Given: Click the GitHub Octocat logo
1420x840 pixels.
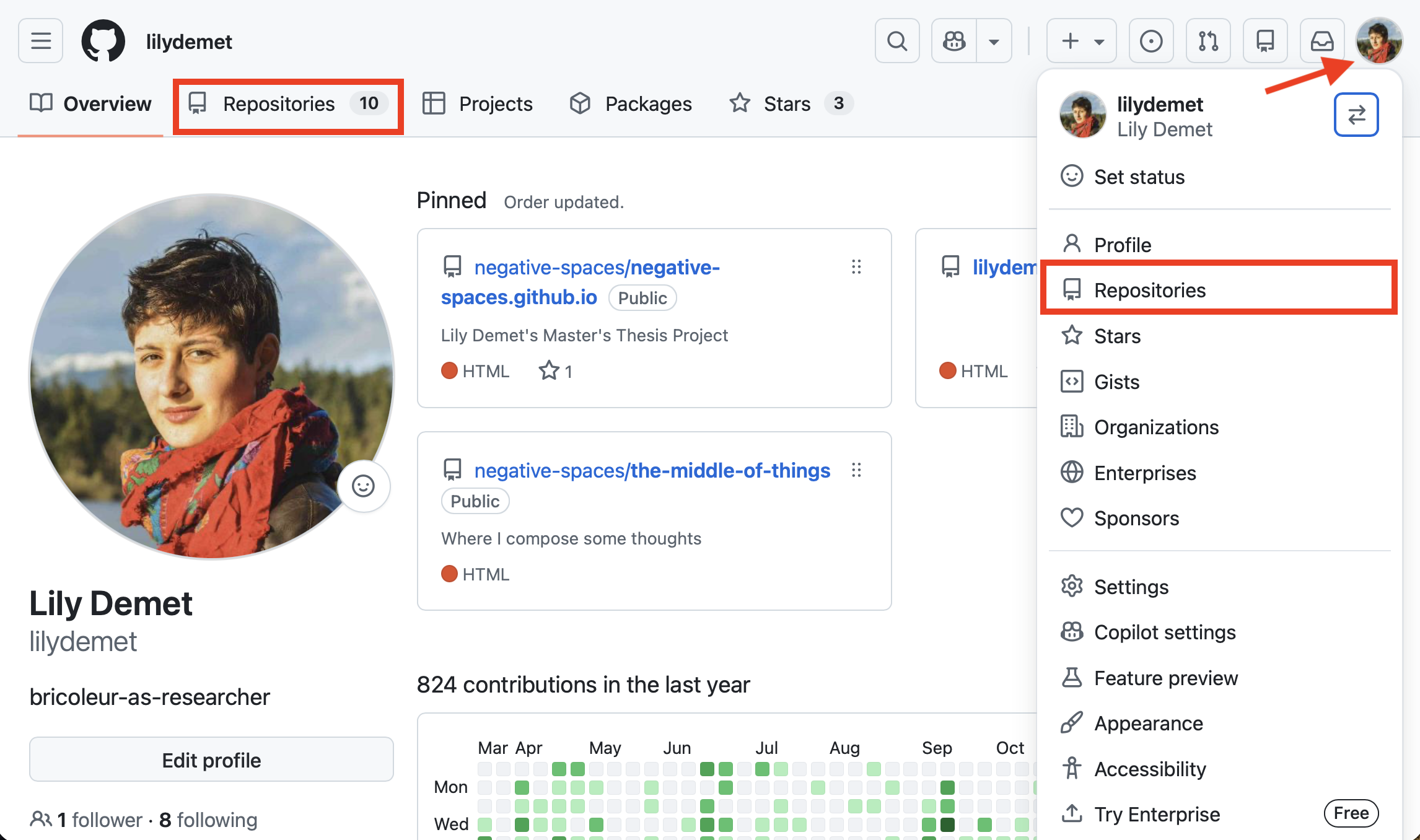Looking at the screenshot, I should (103, 42).
